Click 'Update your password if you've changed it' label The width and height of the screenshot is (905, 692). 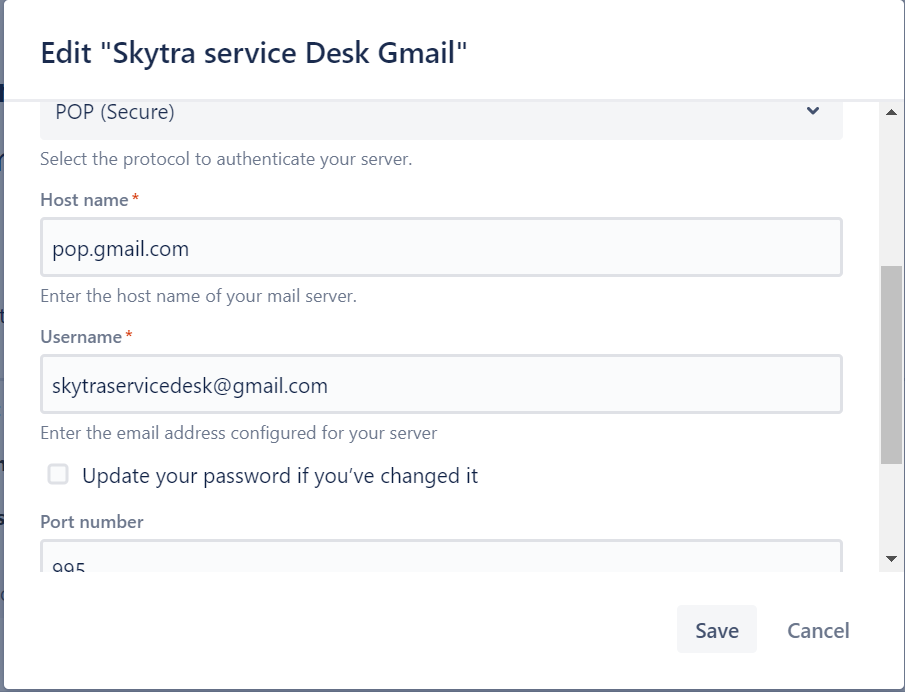point(280,476)
